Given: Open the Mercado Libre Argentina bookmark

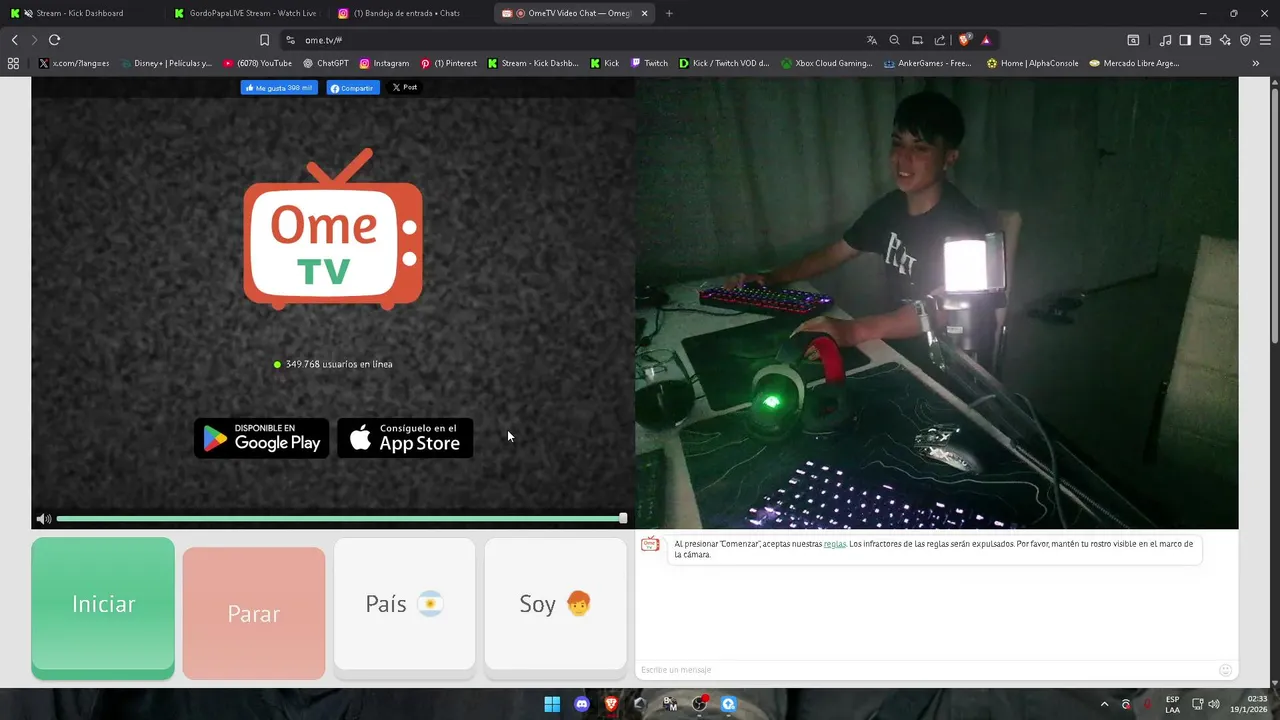Looking at the screenshot, I should coord(1134,63).
